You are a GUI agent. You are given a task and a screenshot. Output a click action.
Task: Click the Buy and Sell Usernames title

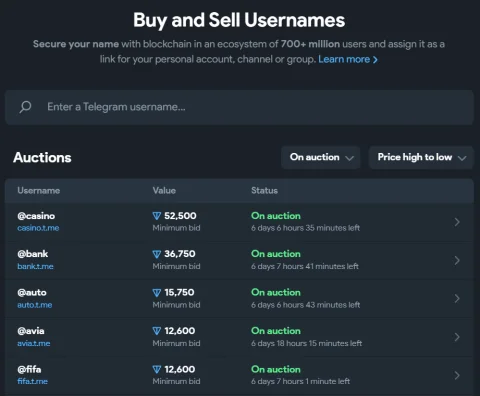[239, 20]
